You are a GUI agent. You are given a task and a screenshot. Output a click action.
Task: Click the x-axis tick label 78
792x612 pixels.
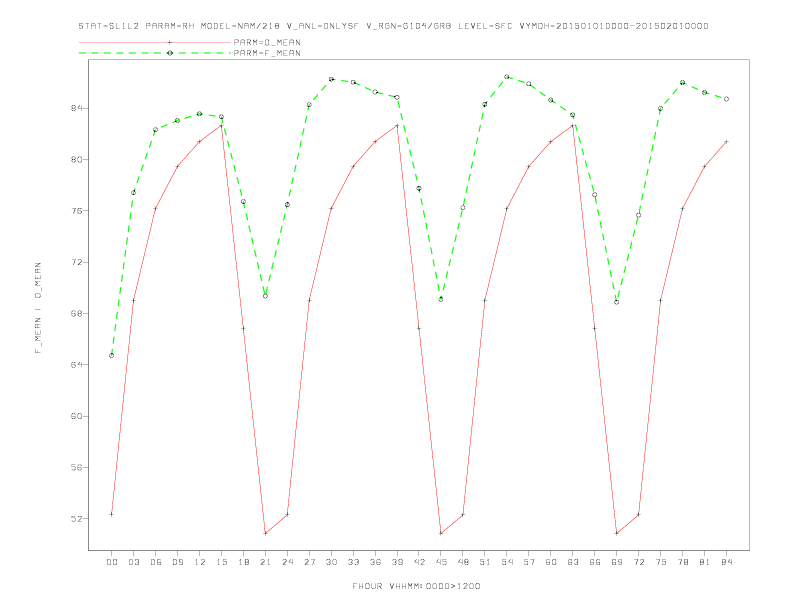tap(683, 562)
